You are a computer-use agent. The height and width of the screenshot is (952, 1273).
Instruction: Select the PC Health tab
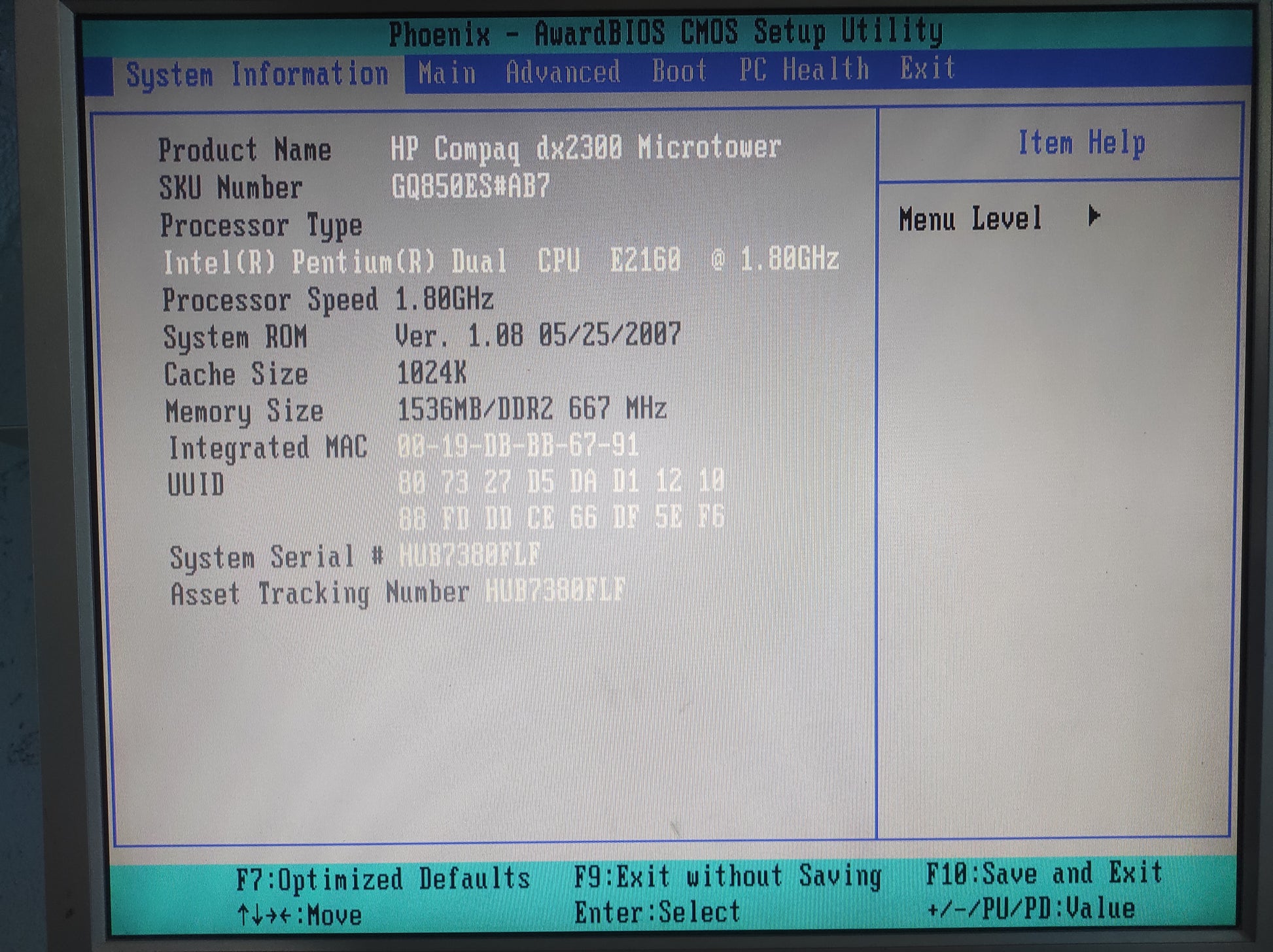pyautogui.click(x=804, y=69)
